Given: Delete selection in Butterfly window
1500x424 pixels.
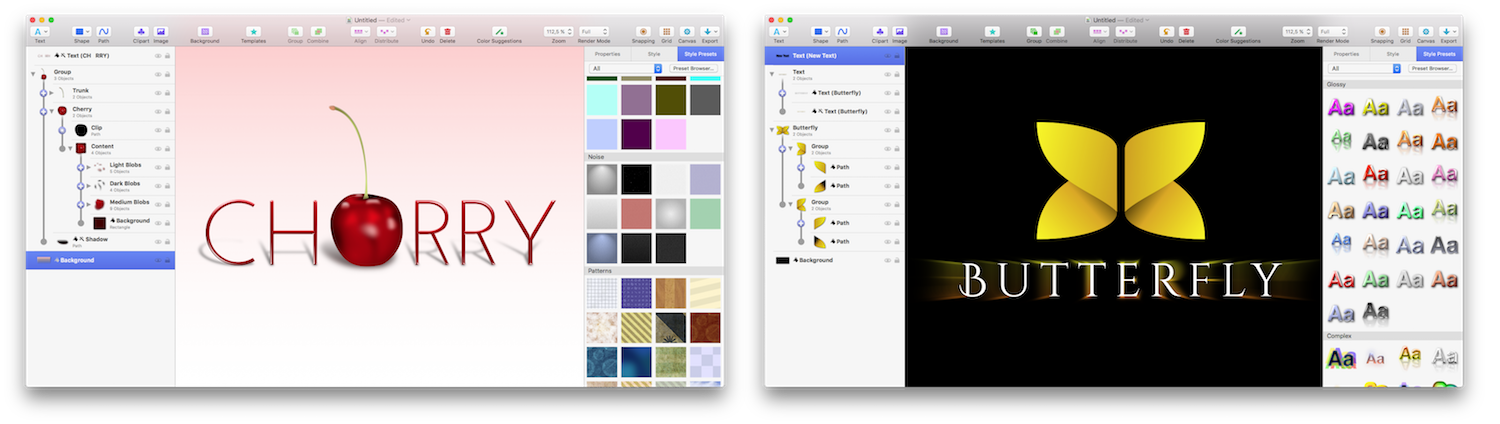Looking at the screenshot, I should (1186, 32).
